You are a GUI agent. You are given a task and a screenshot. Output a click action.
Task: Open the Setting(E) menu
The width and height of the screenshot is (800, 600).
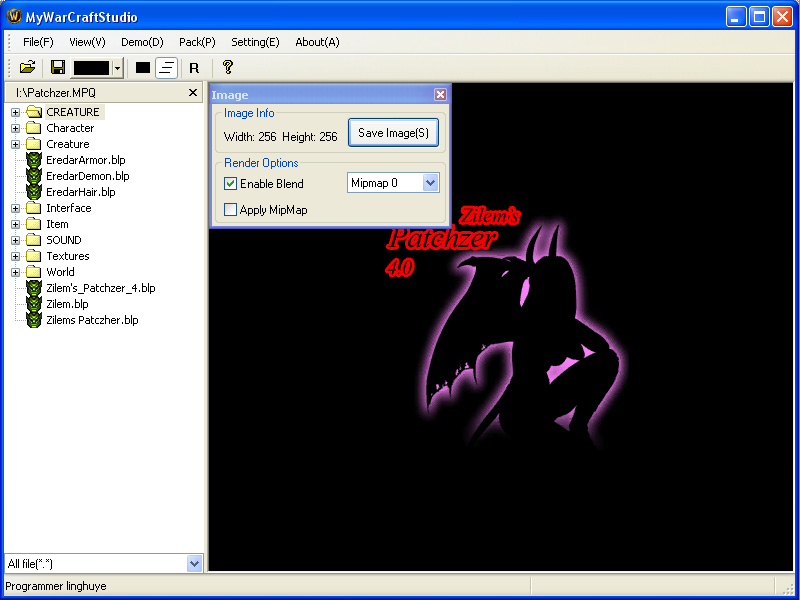(x=255, y=42)
